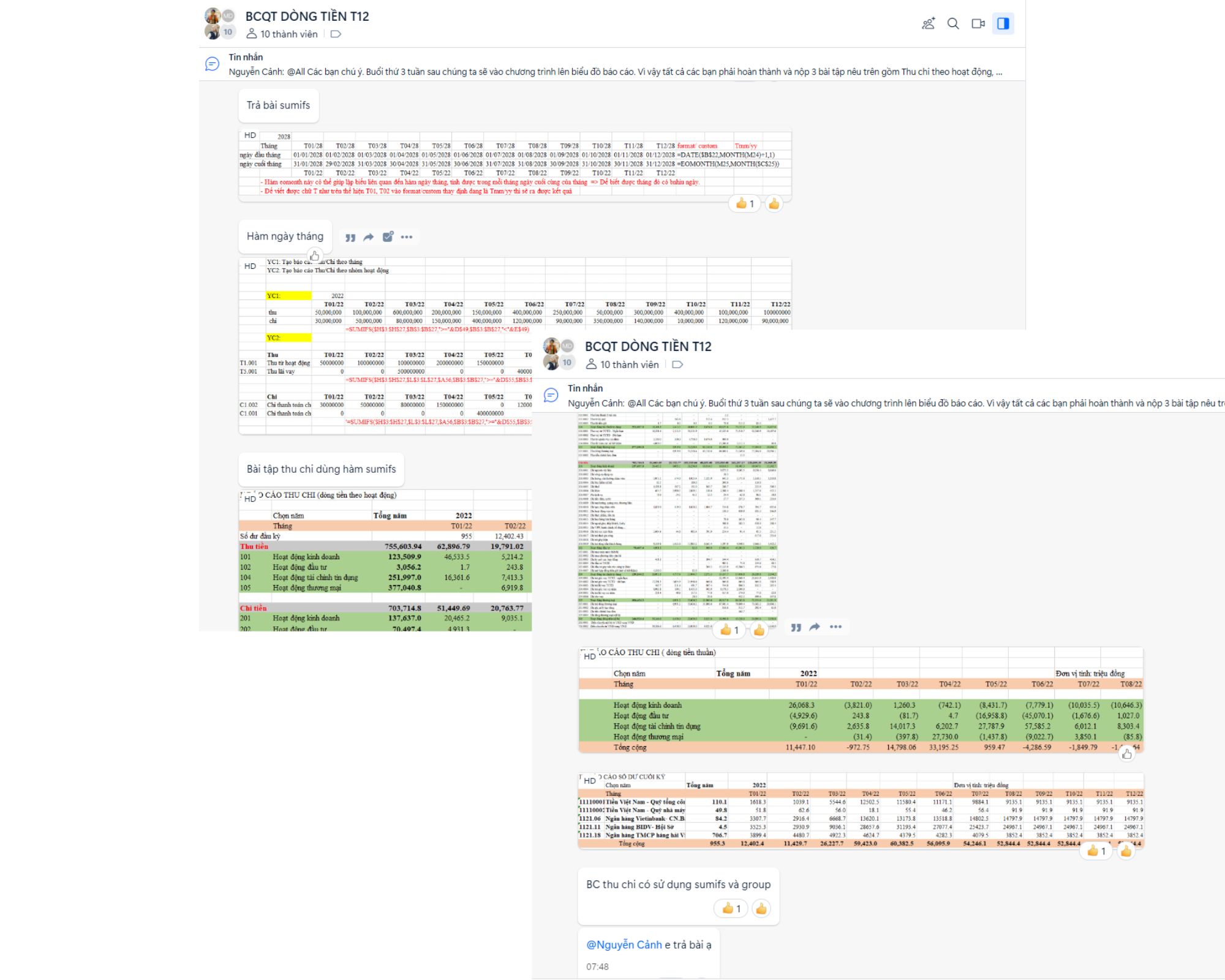Open the 'Trả bài sumifs' spreadsheet image

pyautogui.click(x=514, y=164)
